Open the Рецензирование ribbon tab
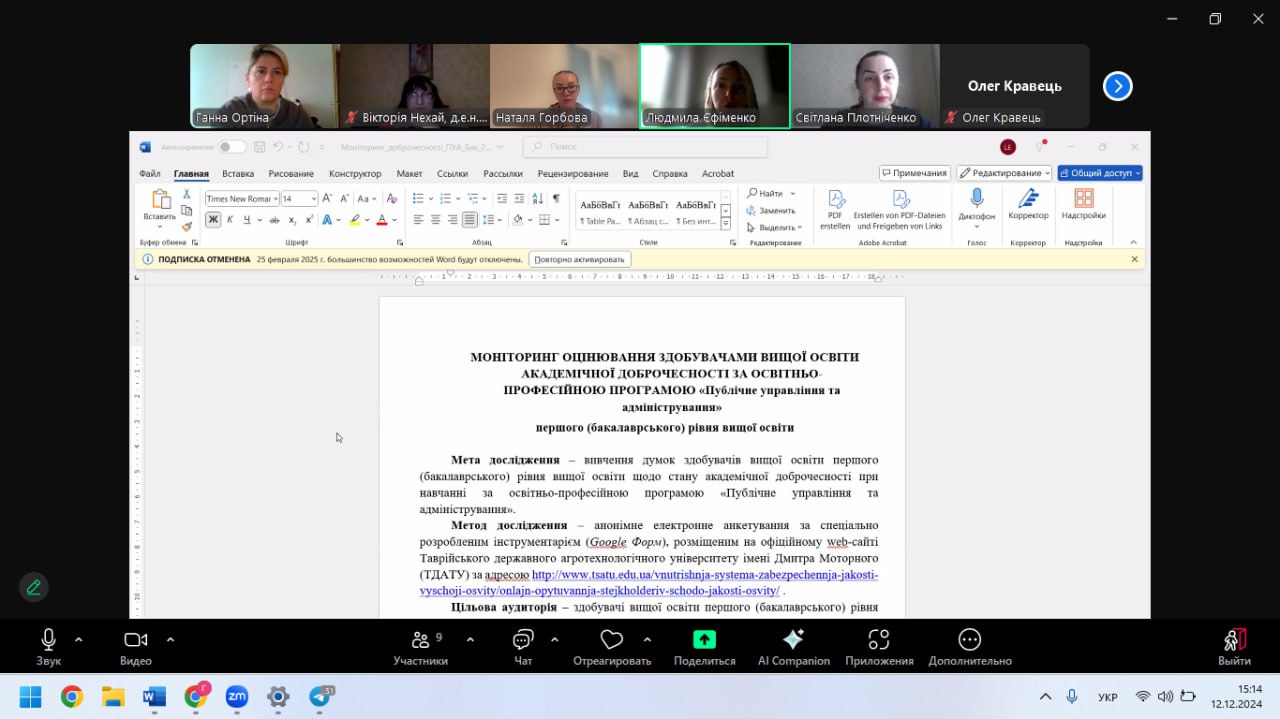The image size is (1280, 719). point(573,174)
